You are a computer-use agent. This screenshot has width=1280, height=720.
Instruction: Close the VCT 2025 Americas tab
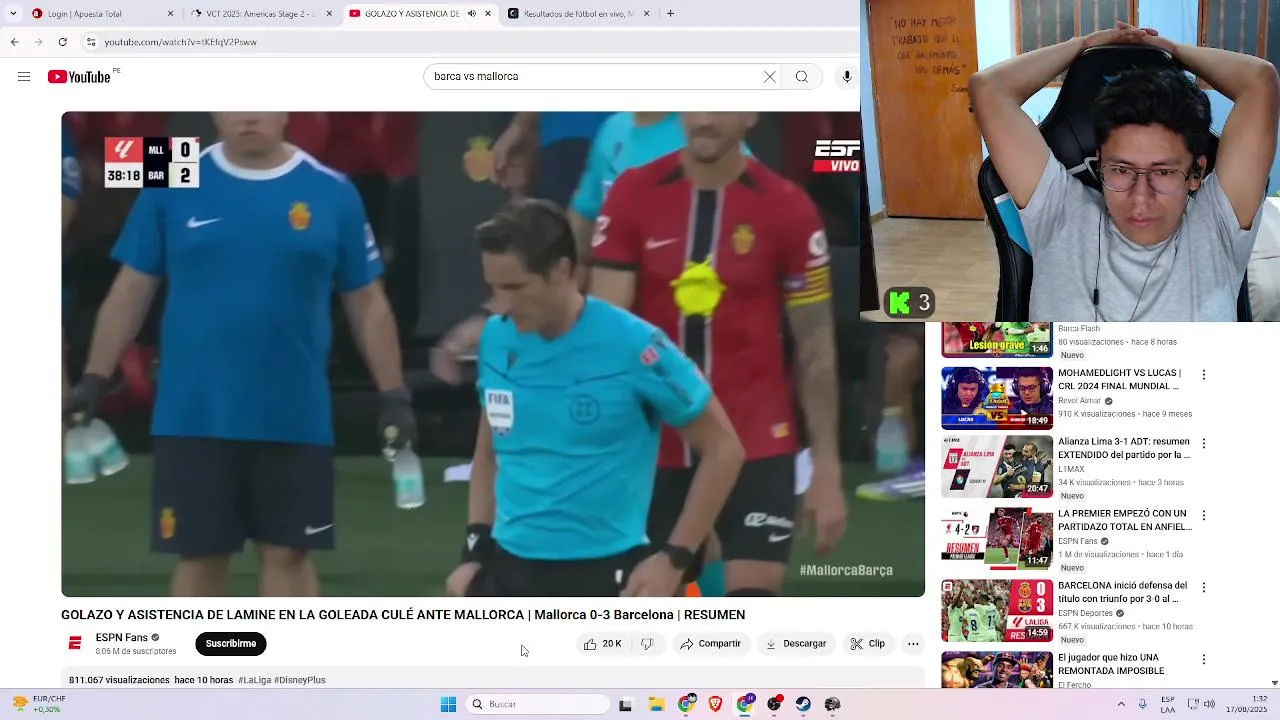click(328, 14)
